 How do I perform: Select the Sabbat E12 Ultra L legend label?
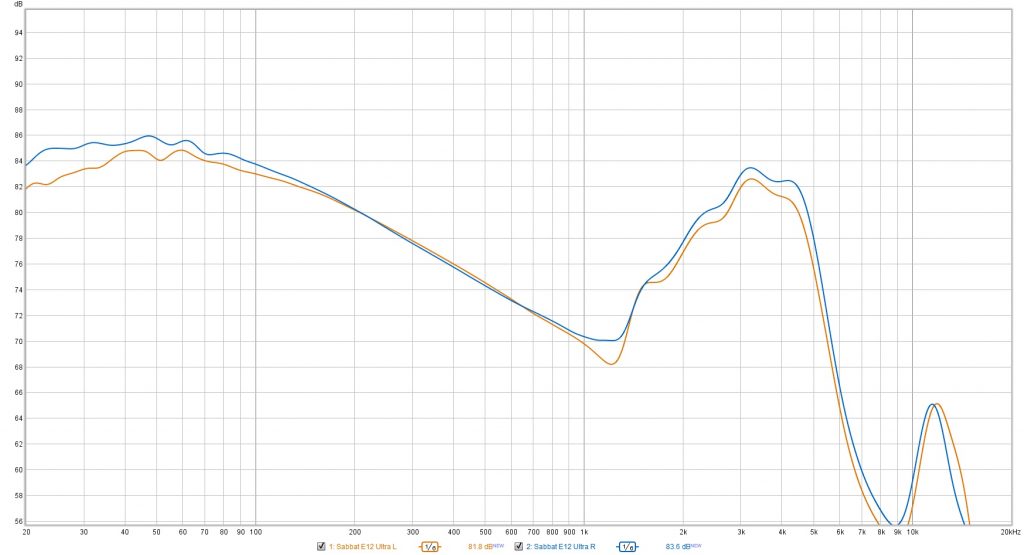pos(362,546)
